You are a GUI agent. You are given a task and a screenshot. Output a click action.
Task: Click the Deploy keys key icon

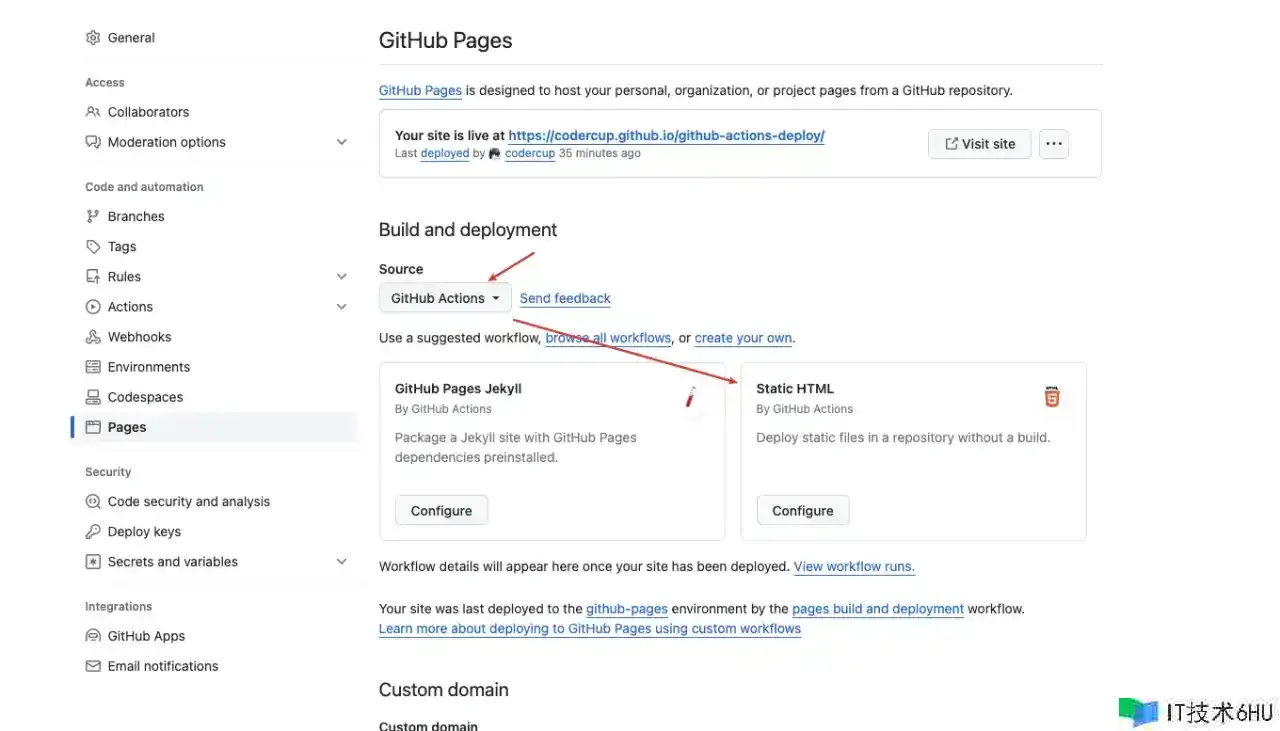(93, 532)
